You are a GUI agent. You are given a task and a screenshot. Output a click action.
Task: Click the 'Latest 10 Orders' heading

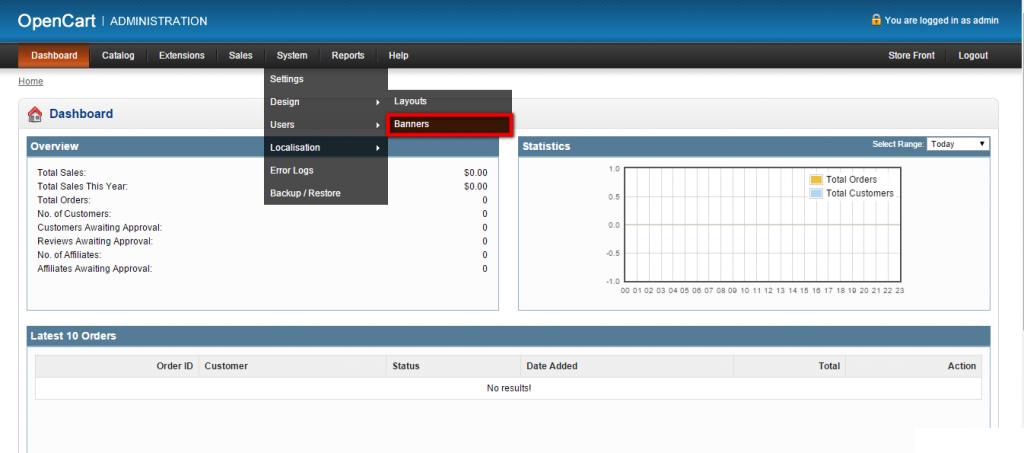pyautogui.click(x=73, y=336)
